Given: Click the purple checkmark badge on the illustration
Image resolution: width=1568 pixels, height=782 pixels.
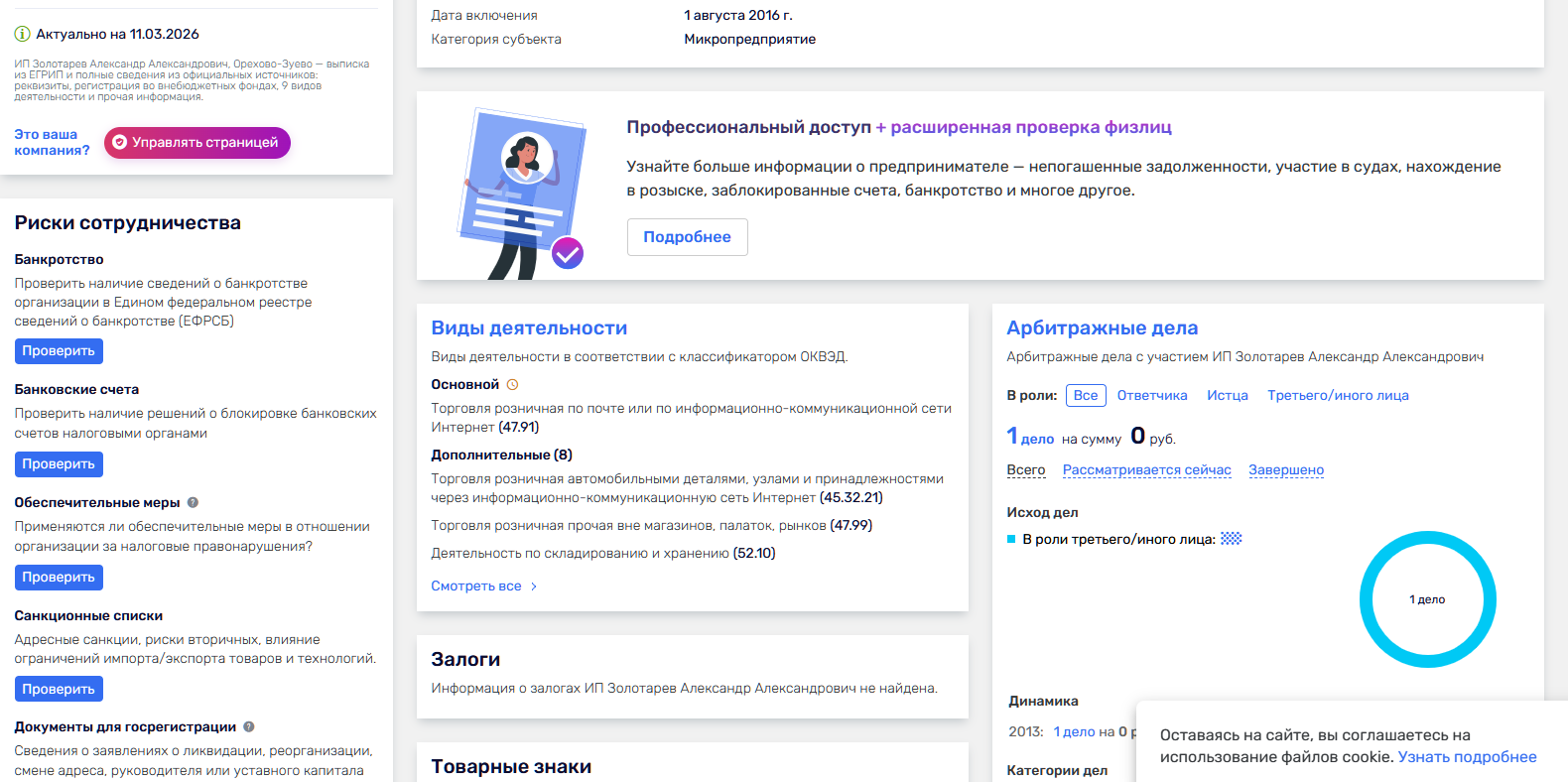Looking at the screenshot, I should pos(568,254).
